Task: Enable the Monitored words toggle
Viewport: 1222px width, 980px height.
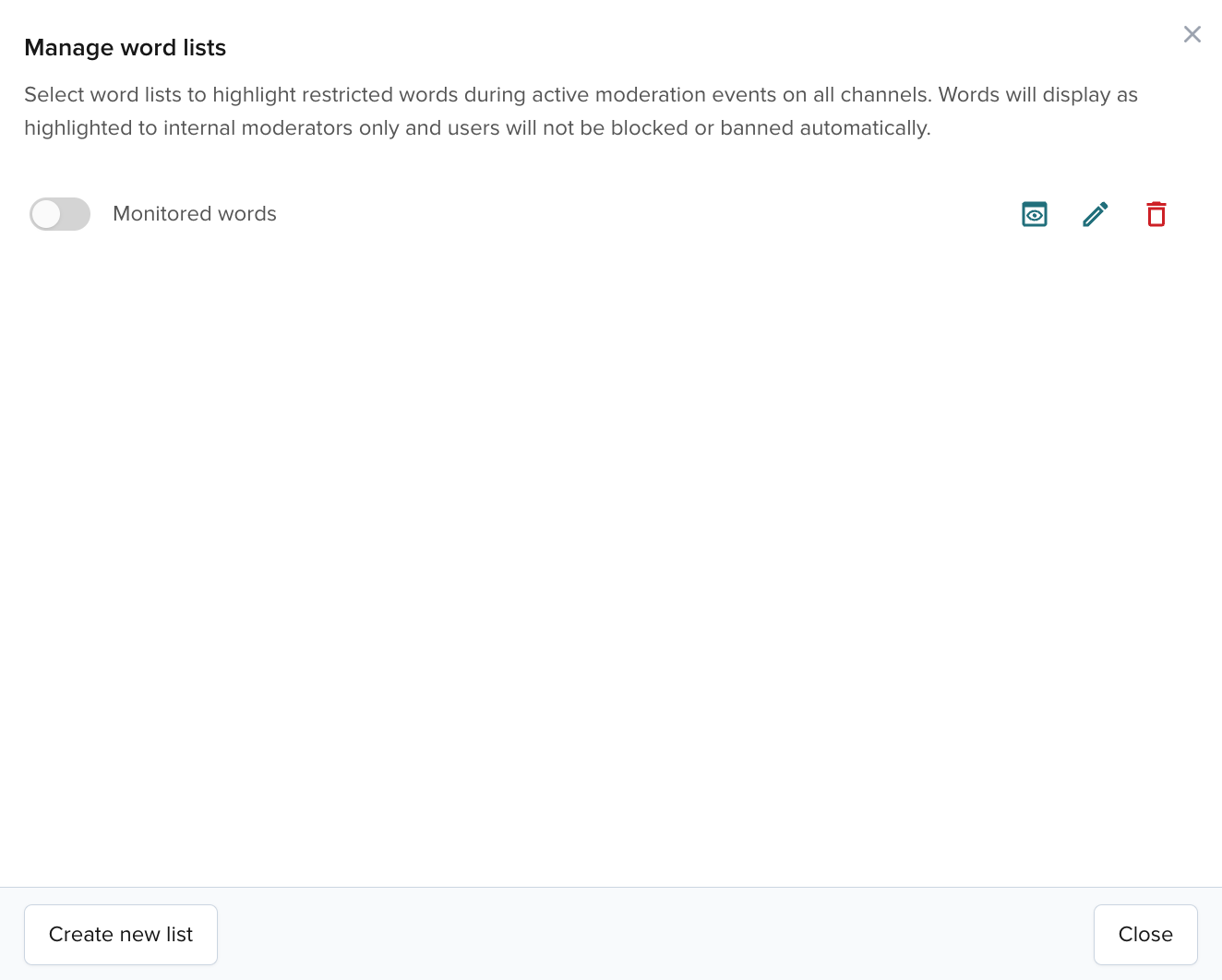Action: coord(60,214)
